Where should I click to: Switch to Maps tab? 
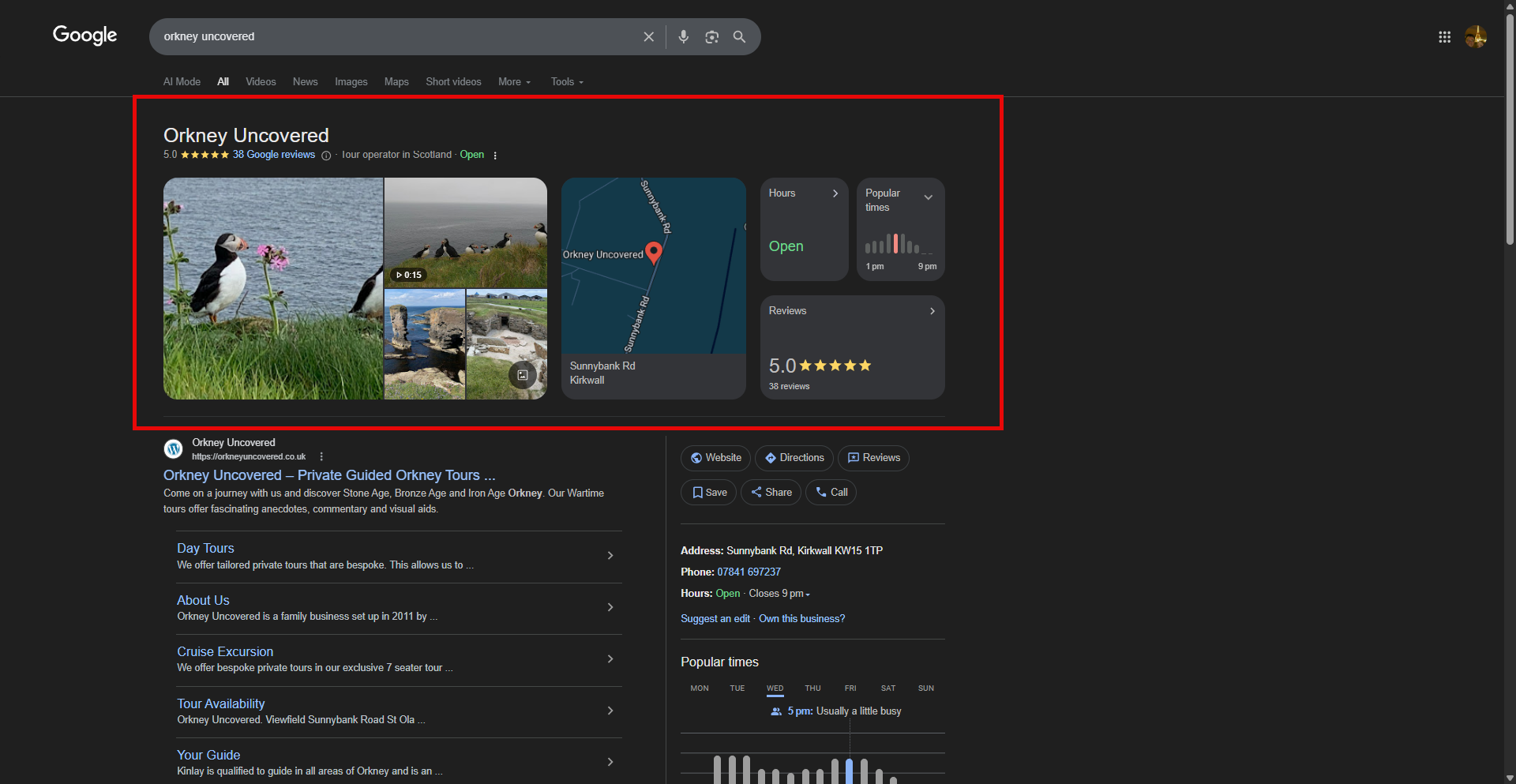[396, 82]
